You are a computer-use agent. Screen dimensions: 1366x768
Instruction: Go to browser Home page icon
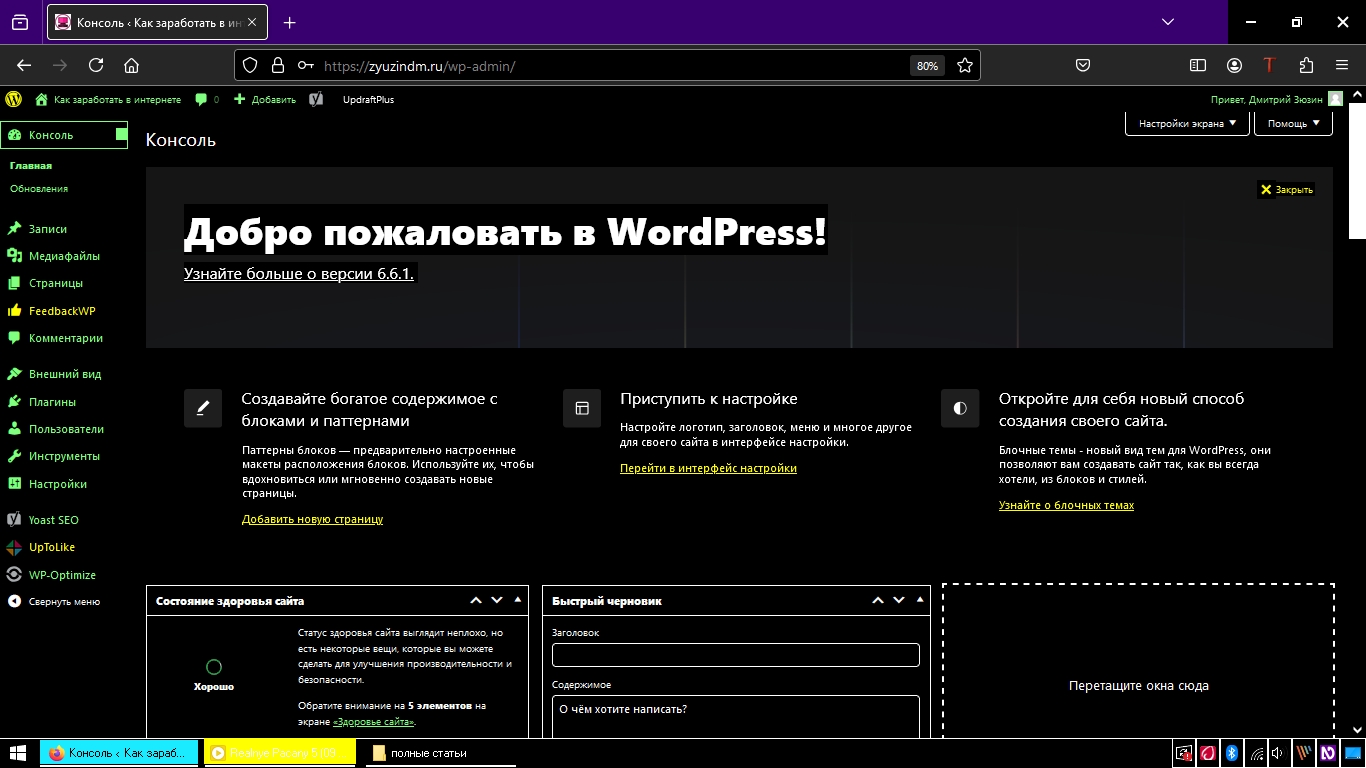click(131, 65)
